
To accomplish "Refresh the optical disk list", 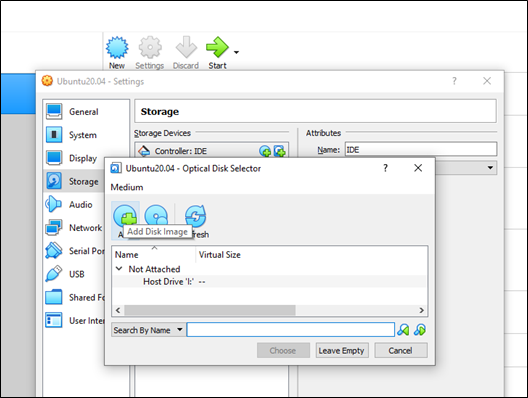I will 196,216.
